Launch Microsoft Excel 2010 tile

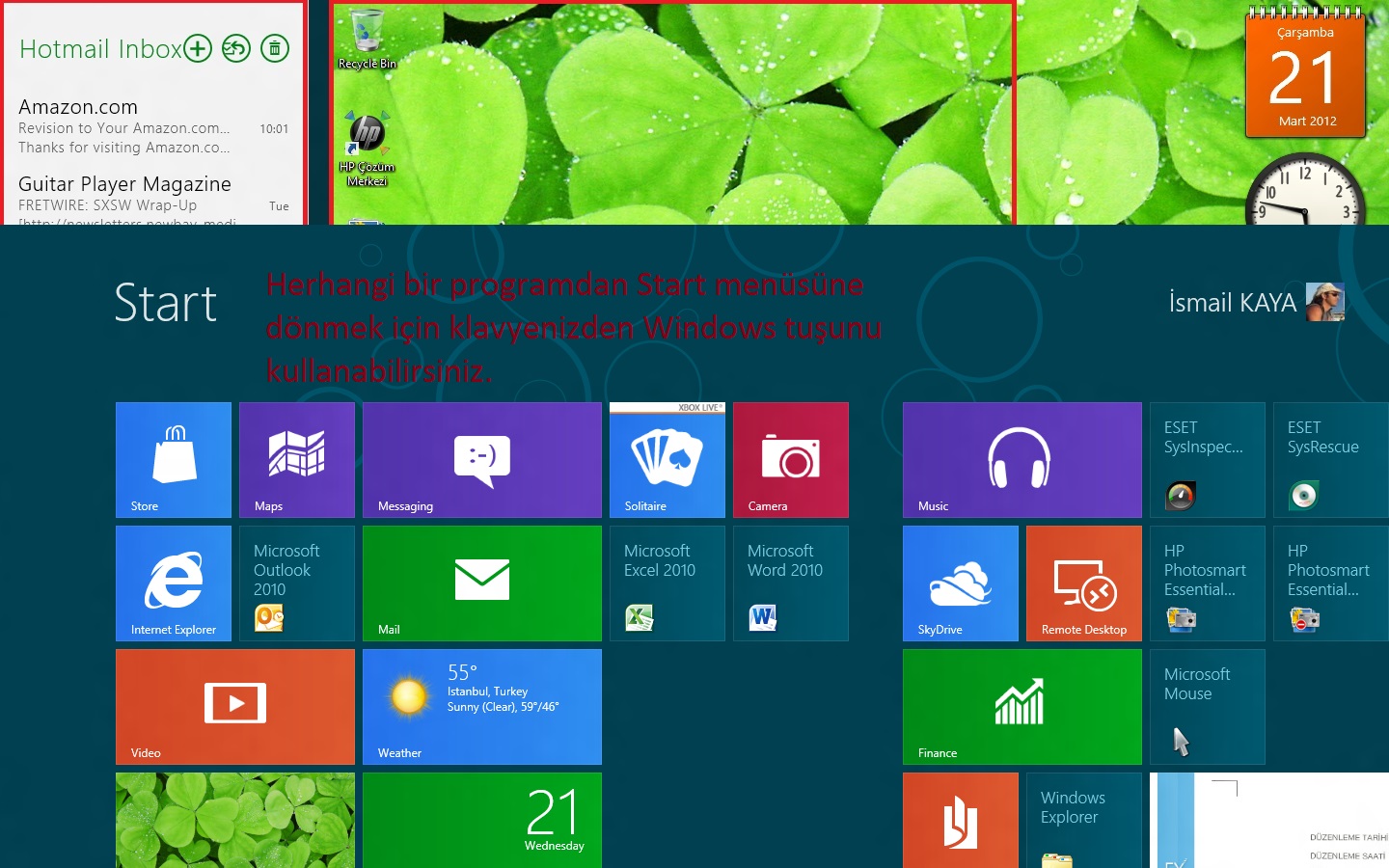[x=667, y=583]
